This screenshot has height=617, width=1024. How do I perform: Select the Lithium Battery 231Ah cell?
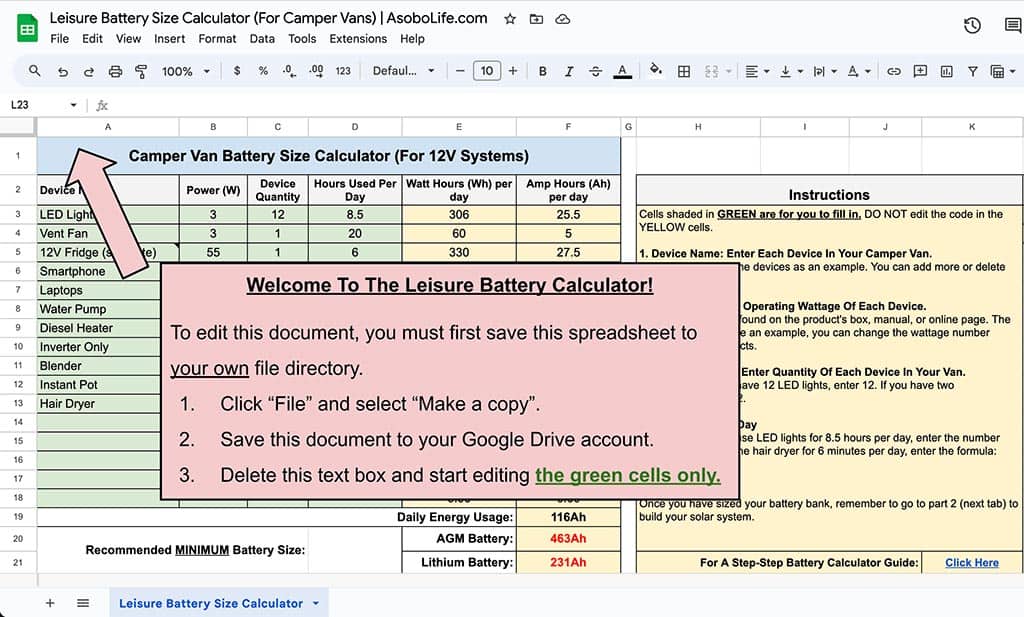pyautogui.click(x=568, y=562)
